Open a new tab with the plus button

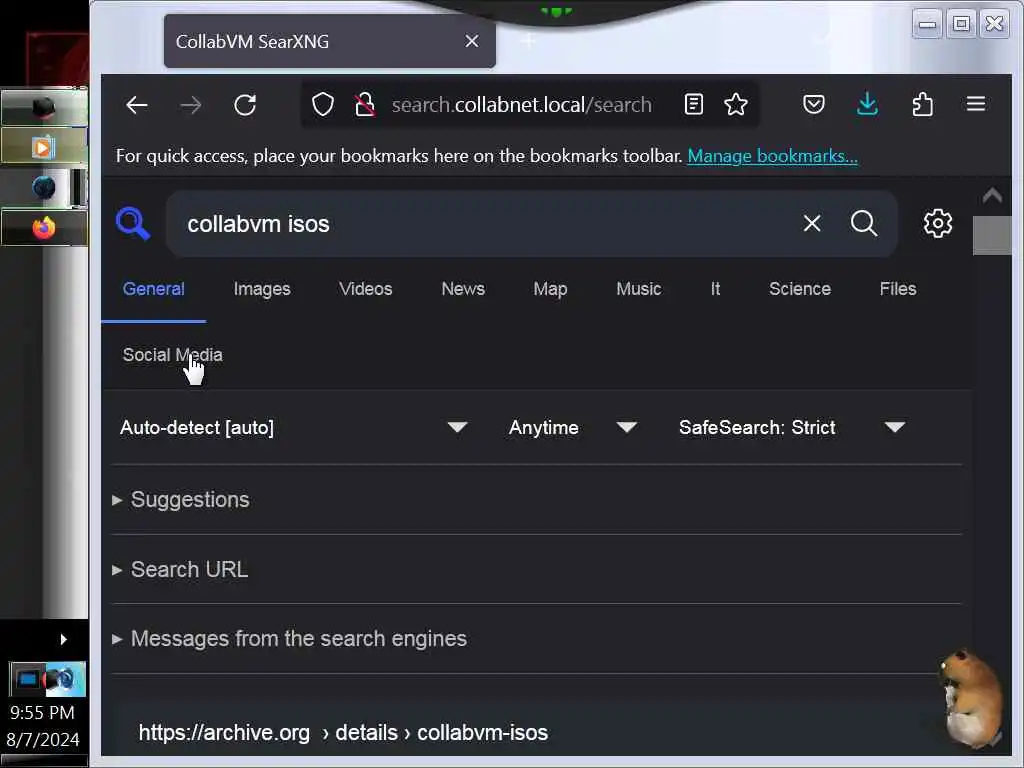pyautogui.click(x=528, y=41)
